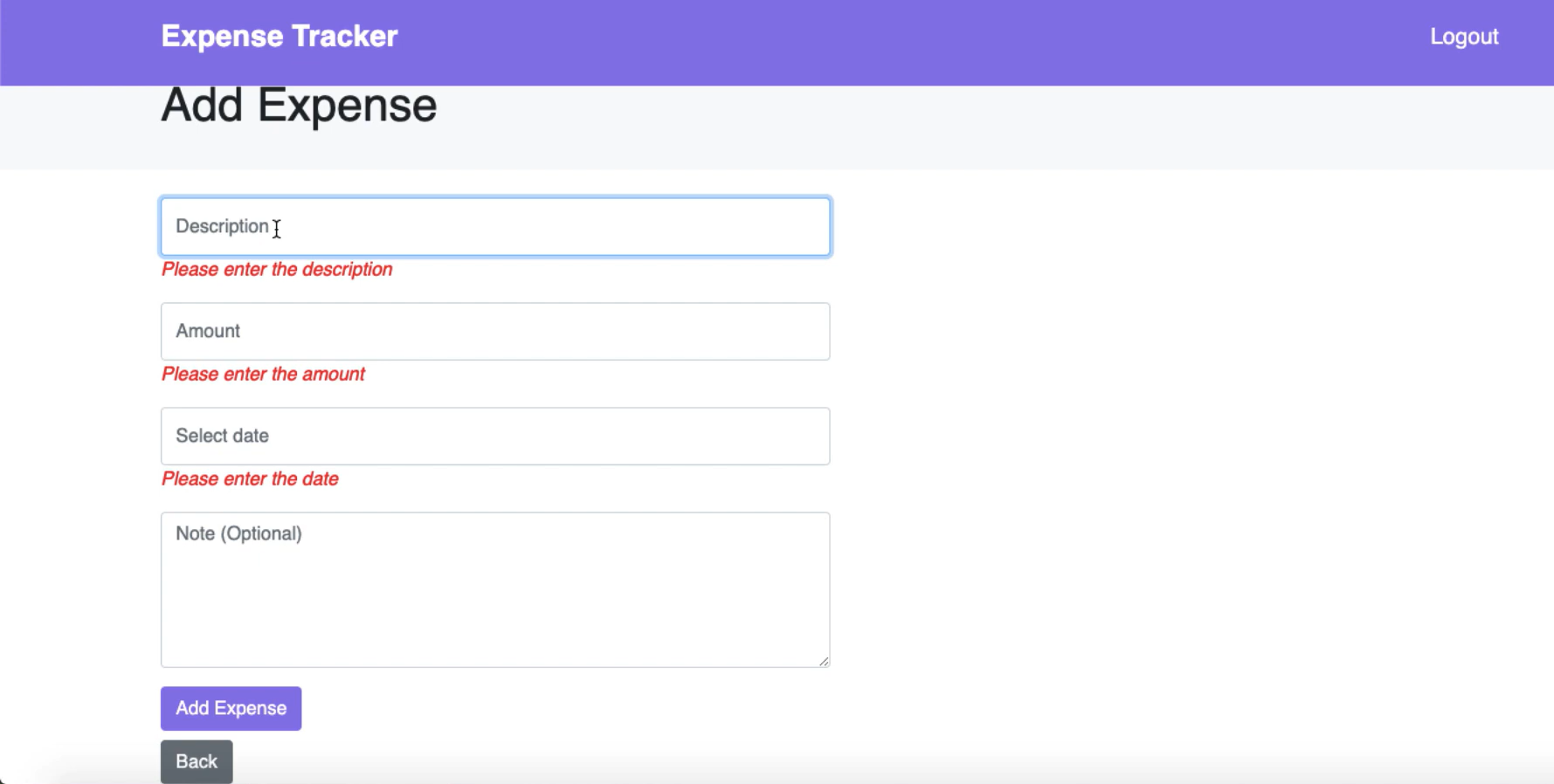Click the 'Please enter the date' error message
Viewport: 1554px width, 784px height.
[249, 478]
